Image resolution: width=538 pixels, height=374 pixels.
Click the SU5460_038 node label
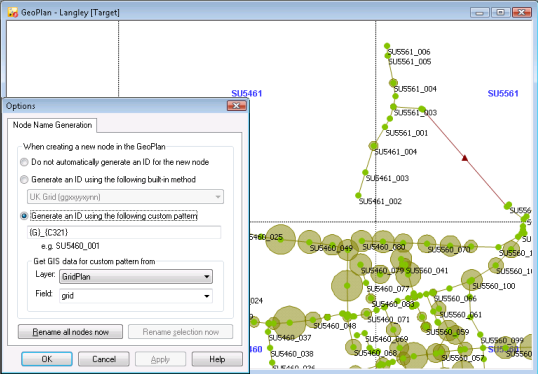click(292, 354)
